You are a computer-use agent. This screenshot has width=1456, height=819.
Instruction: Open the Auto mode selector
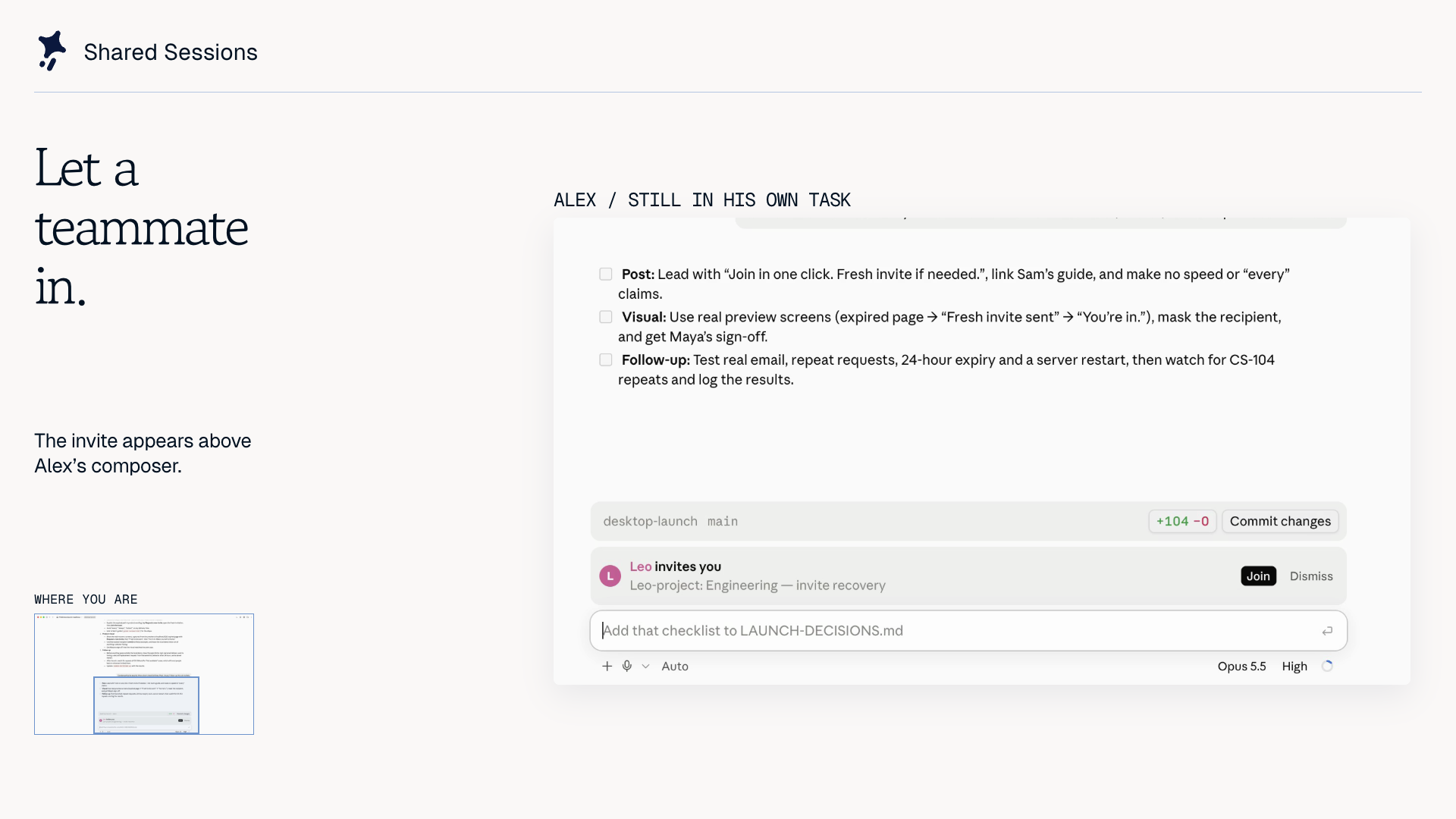[675, 667]
